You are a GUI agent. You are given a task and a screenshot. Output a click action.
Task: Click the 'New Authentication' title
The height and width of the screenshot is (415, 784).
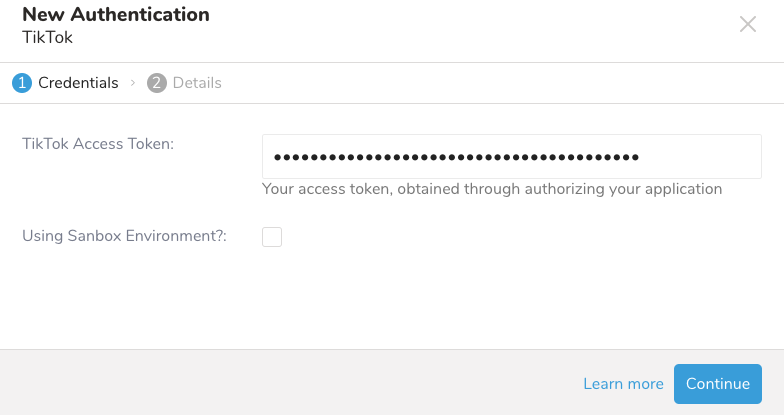coord(116,15)
